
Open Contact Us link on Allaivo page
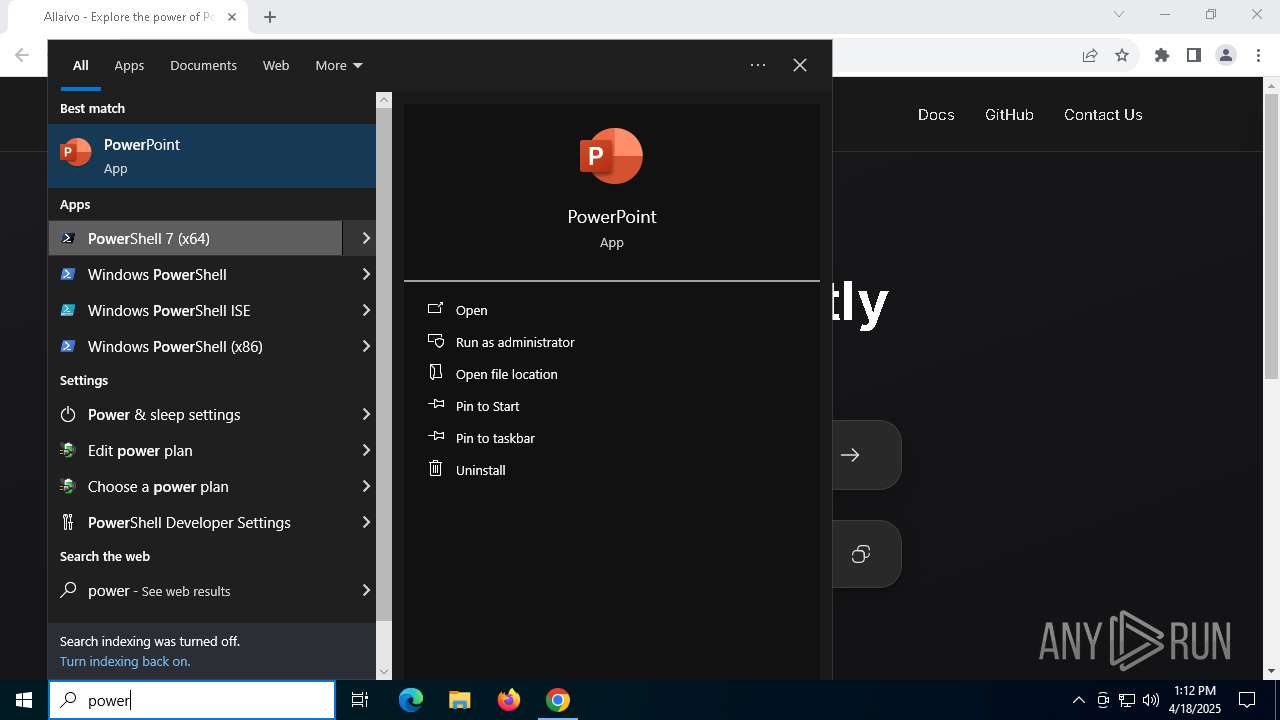coord(1103,115)
